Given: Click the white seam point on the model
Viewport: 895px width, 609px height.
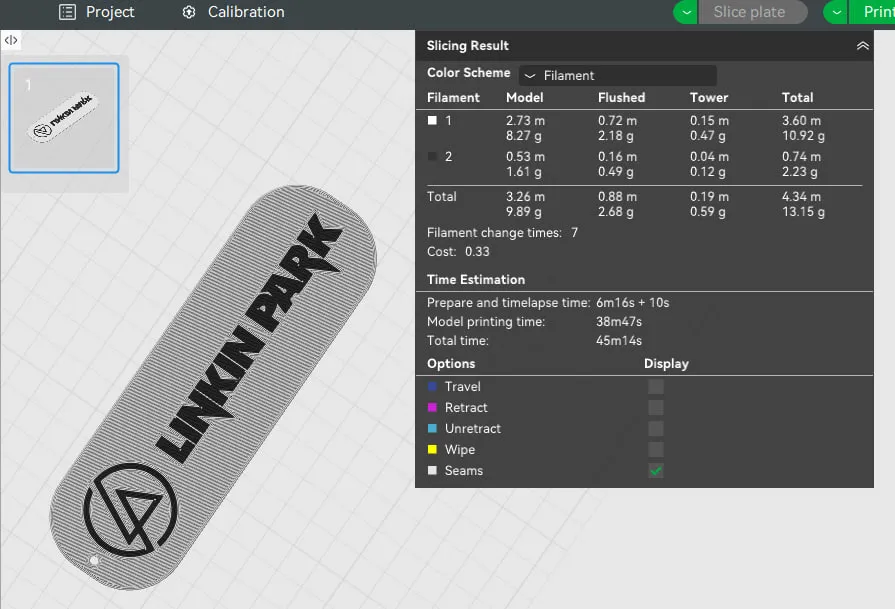Looking at the screenshot, I should click(x=94, y=560).
